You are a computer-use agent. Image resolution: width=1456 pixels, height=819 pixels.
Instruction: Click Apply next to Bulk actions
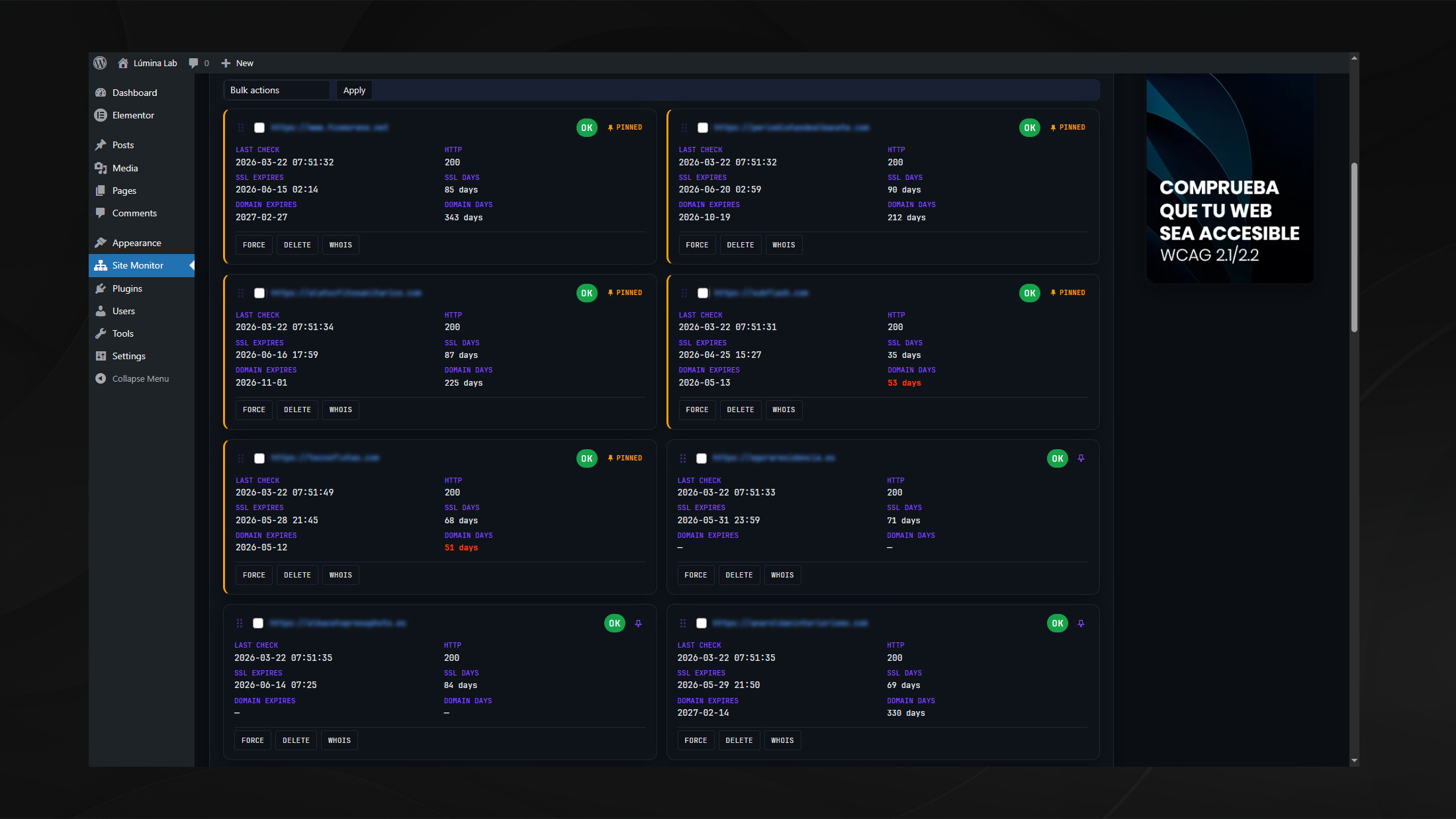(x=354, y=90)
